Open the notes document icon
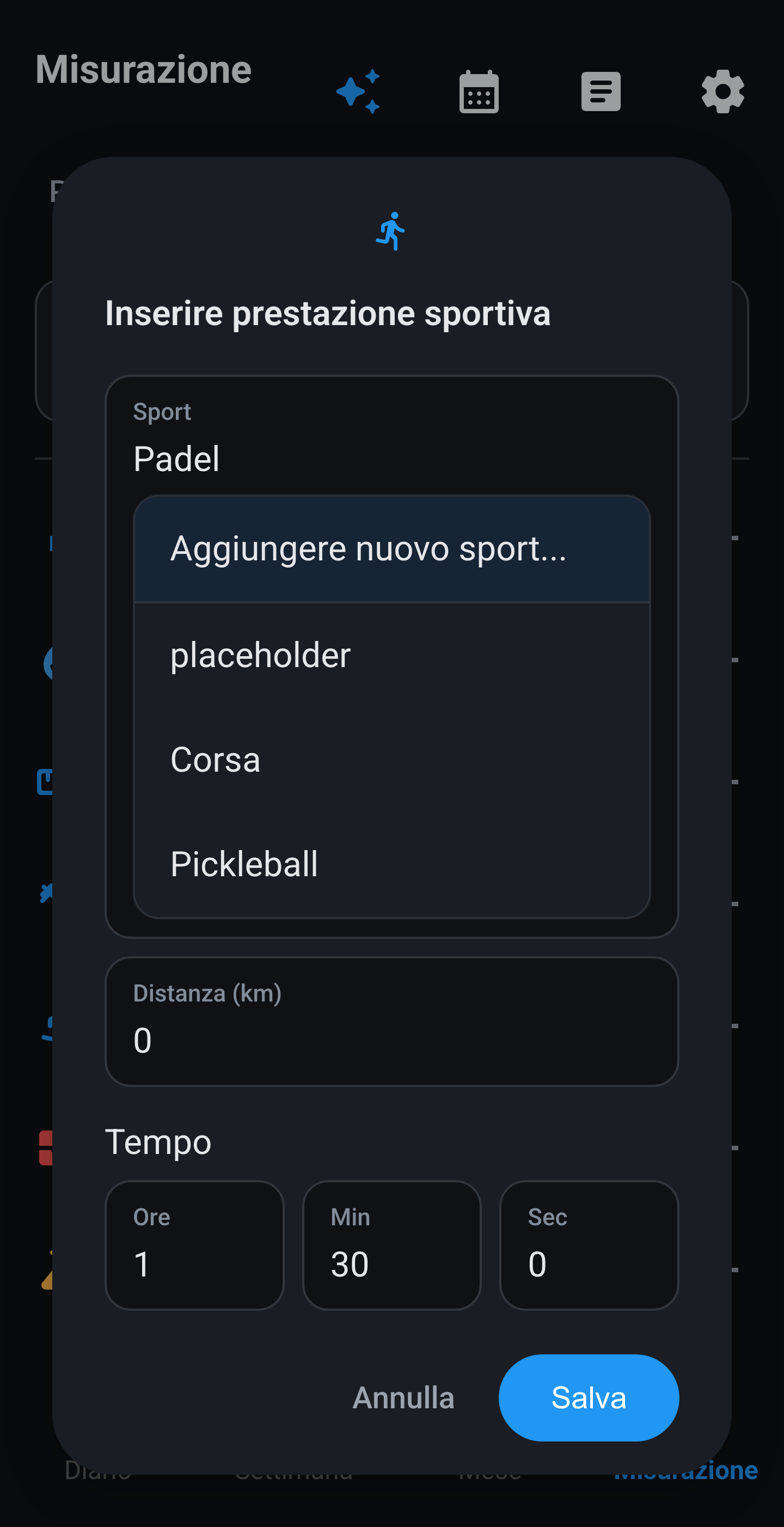Screen dimensions: 784x1527 click(601, 91)
